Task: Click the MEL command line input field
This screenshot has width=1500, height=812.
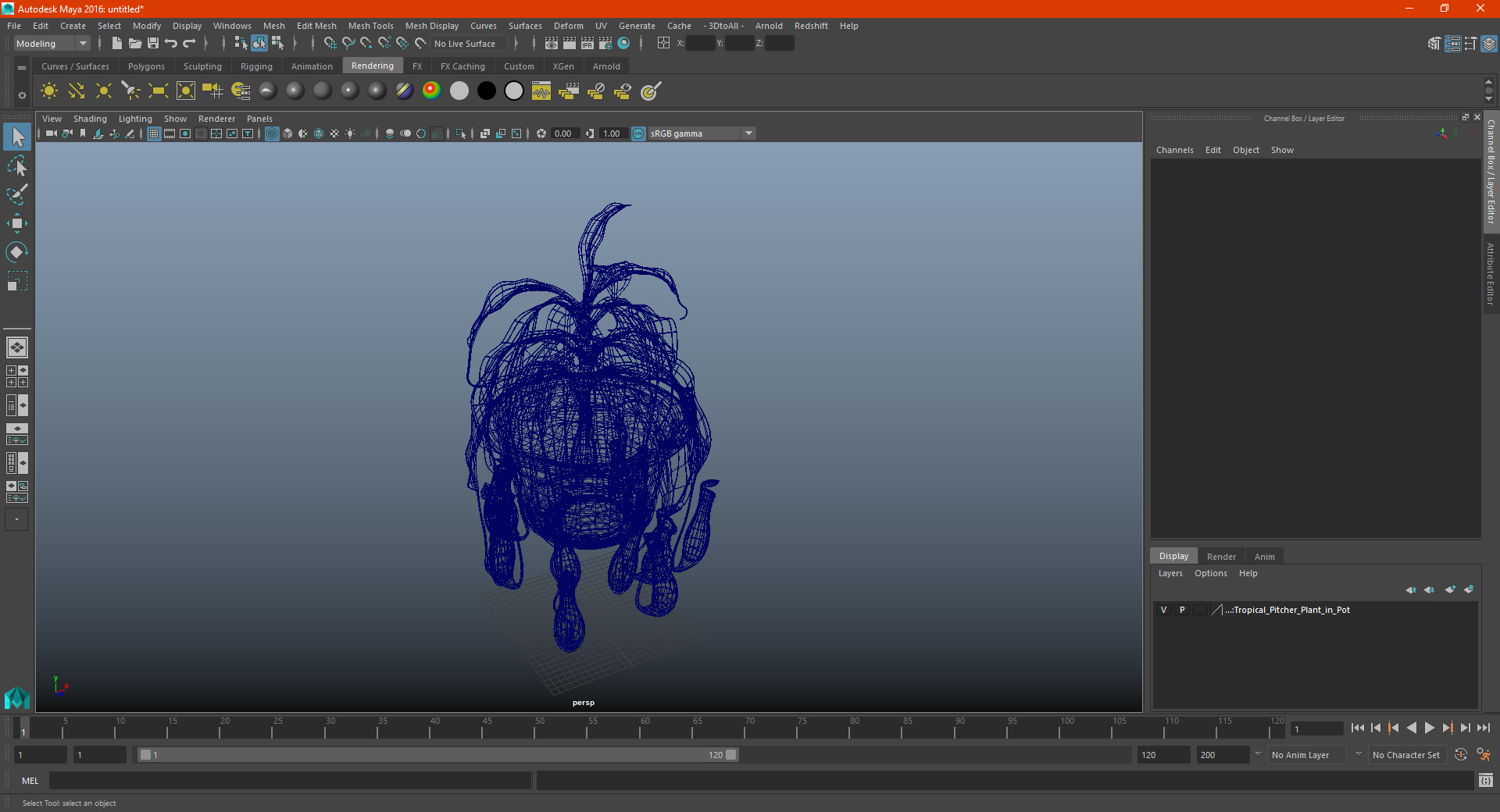Action: 290,780
